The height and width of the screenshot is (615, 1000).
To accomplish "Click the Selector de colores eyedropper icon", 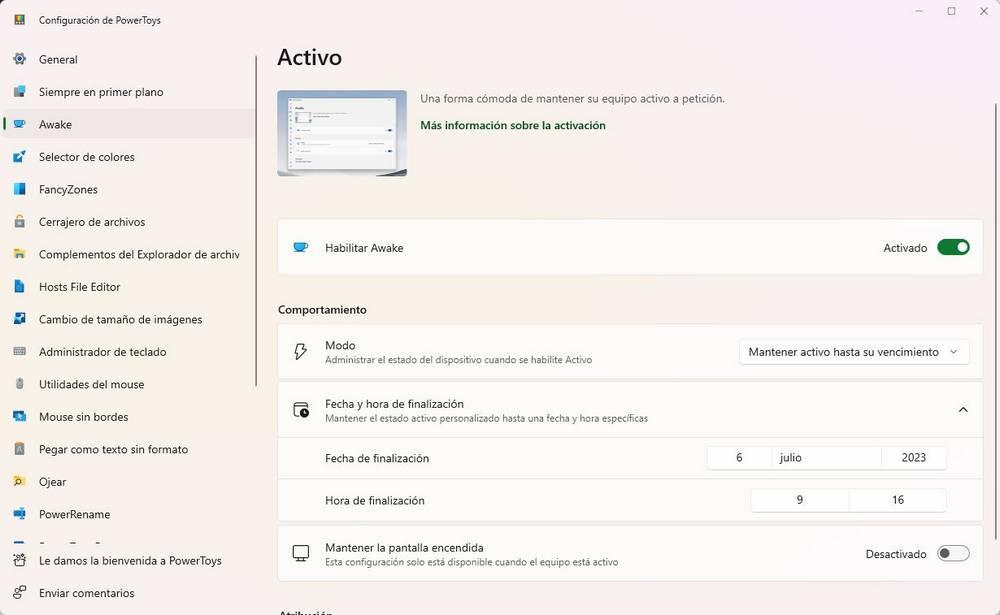I will [20, 157].
